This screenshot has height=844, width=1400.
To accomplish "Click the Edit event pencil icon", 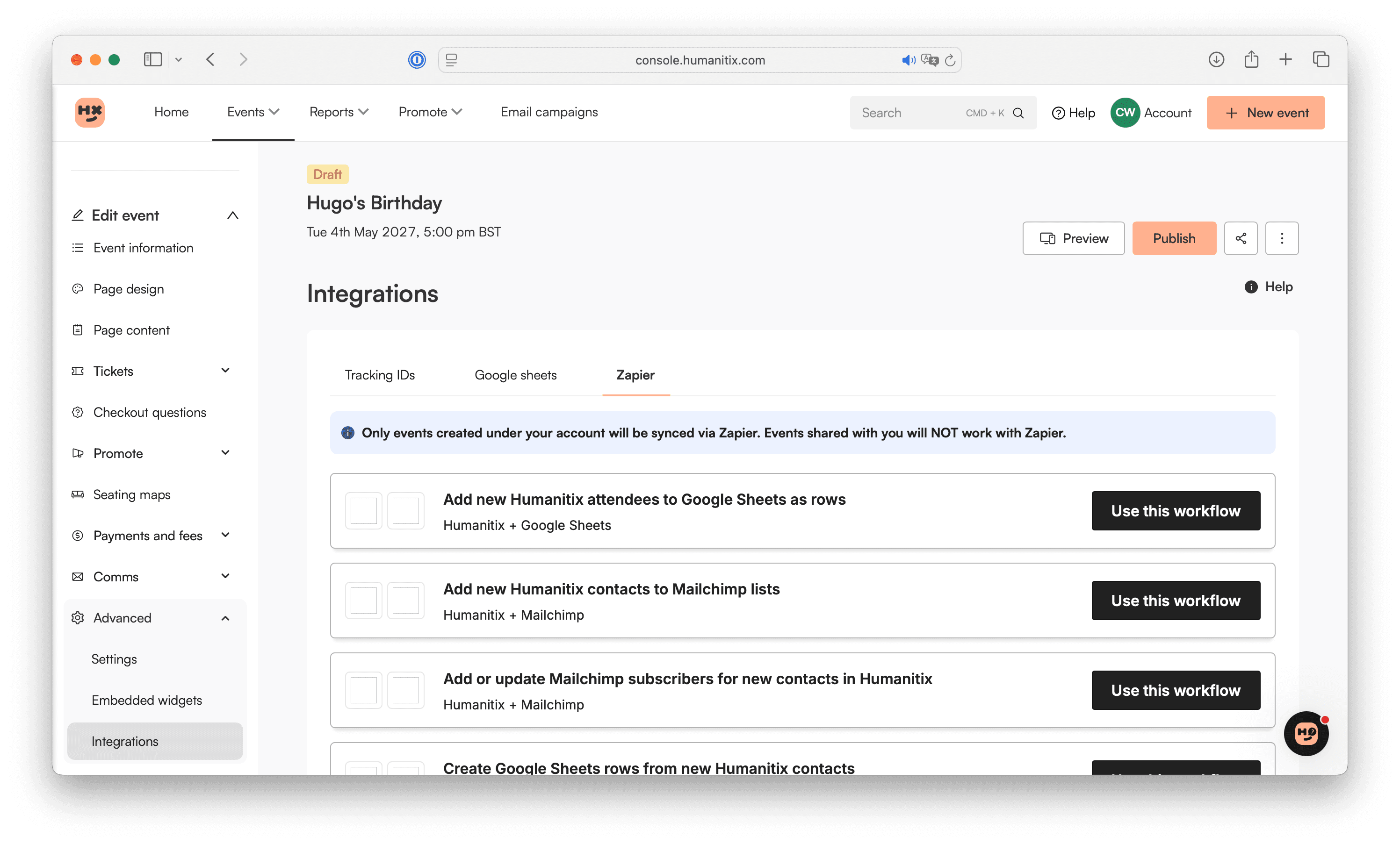I will pos(78,215).
